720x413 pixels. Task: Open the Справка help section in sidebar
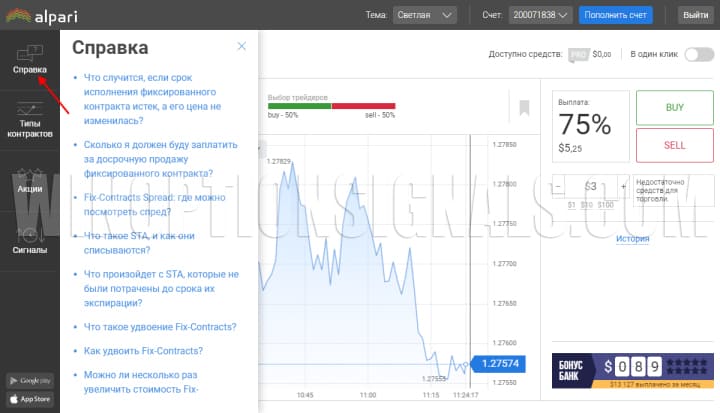(29, 58)
